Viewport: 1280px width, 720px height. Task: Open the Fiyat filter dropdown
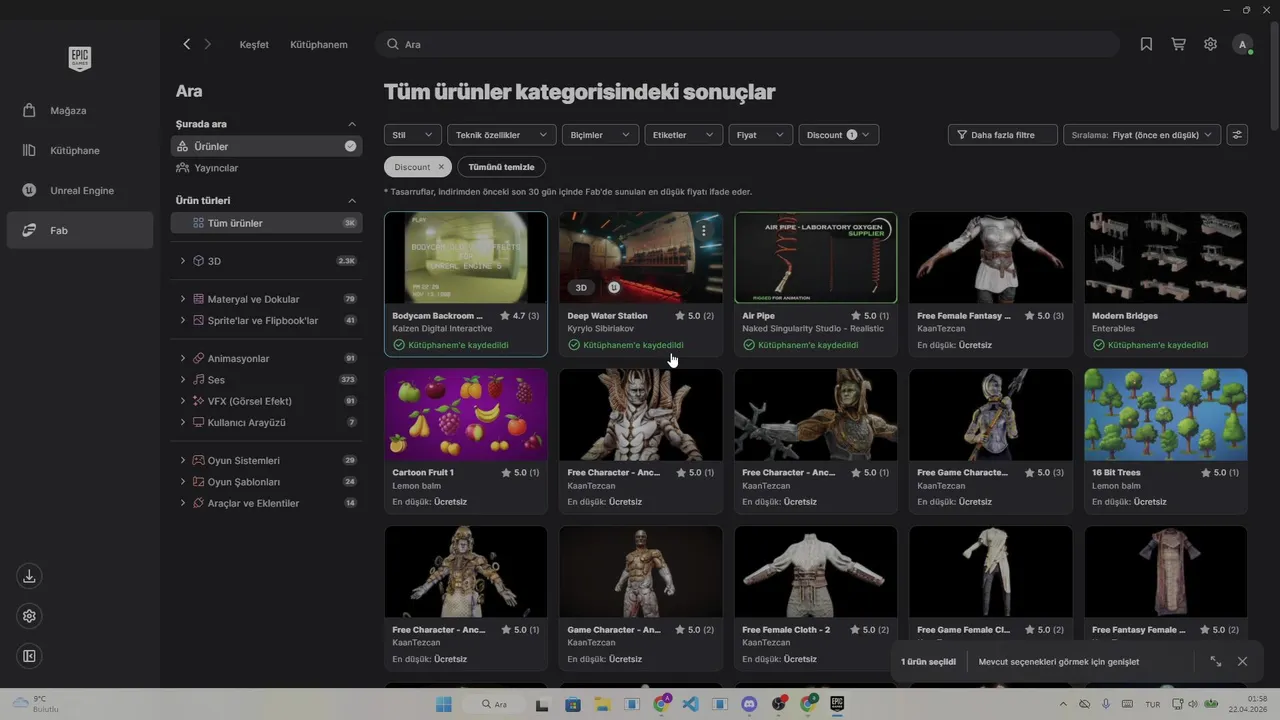click(x=760, y=135)
